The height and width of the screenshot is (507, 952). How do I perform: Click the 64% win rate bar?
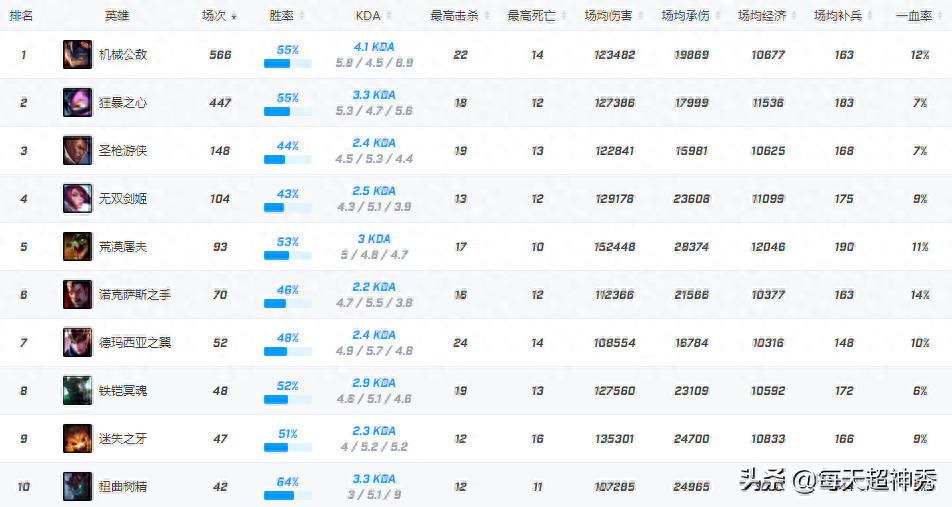click(x=287, y=495)
